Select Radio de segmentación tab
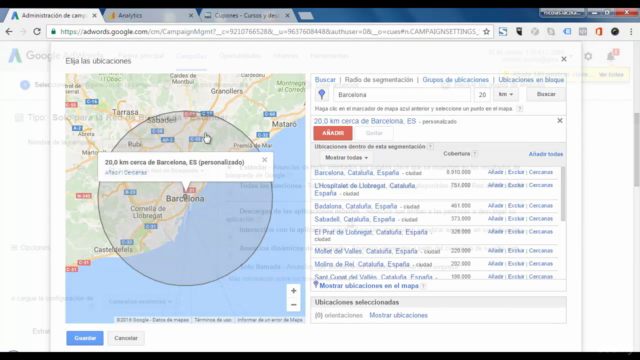The image size is (640, 360). pyautogui.click(x=379, y=80)
